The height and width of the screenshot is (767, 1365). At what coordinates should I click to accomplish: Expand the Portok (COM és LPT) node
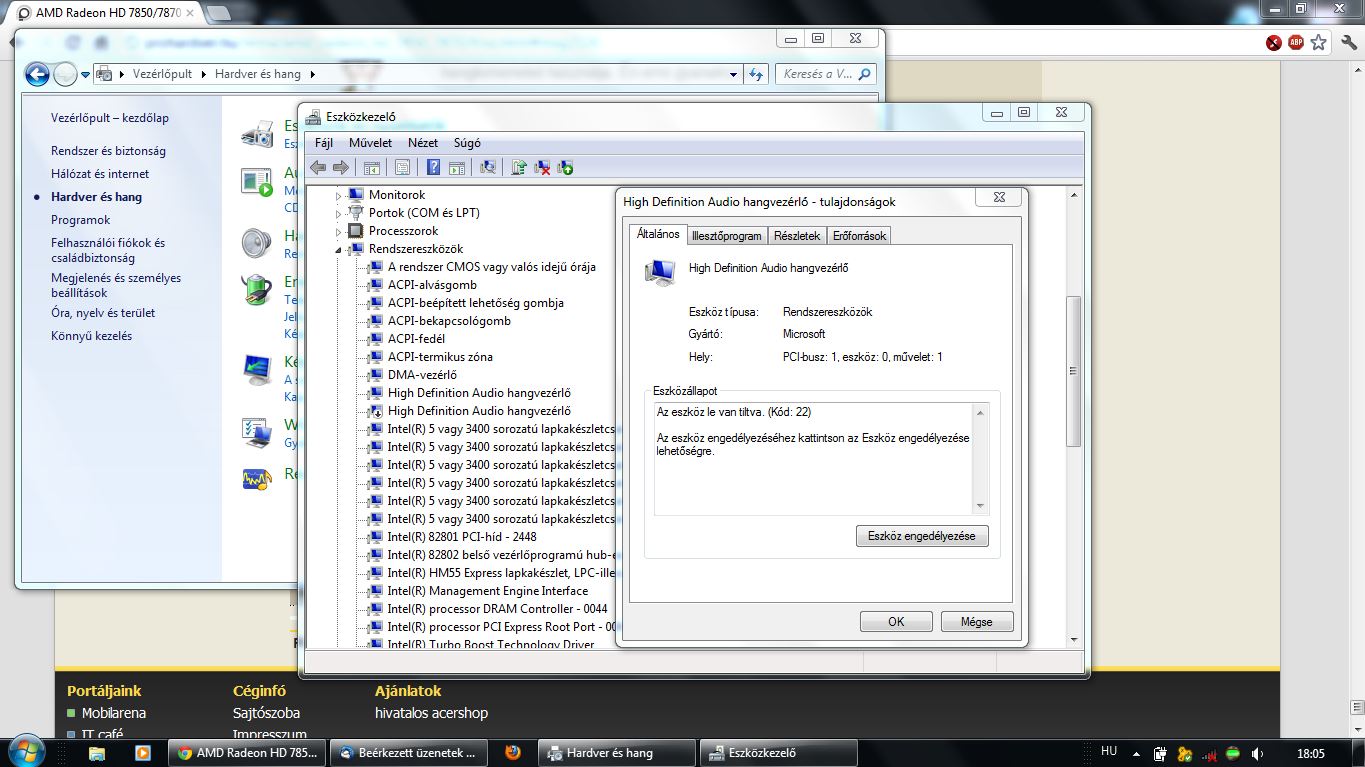point(338,213)
